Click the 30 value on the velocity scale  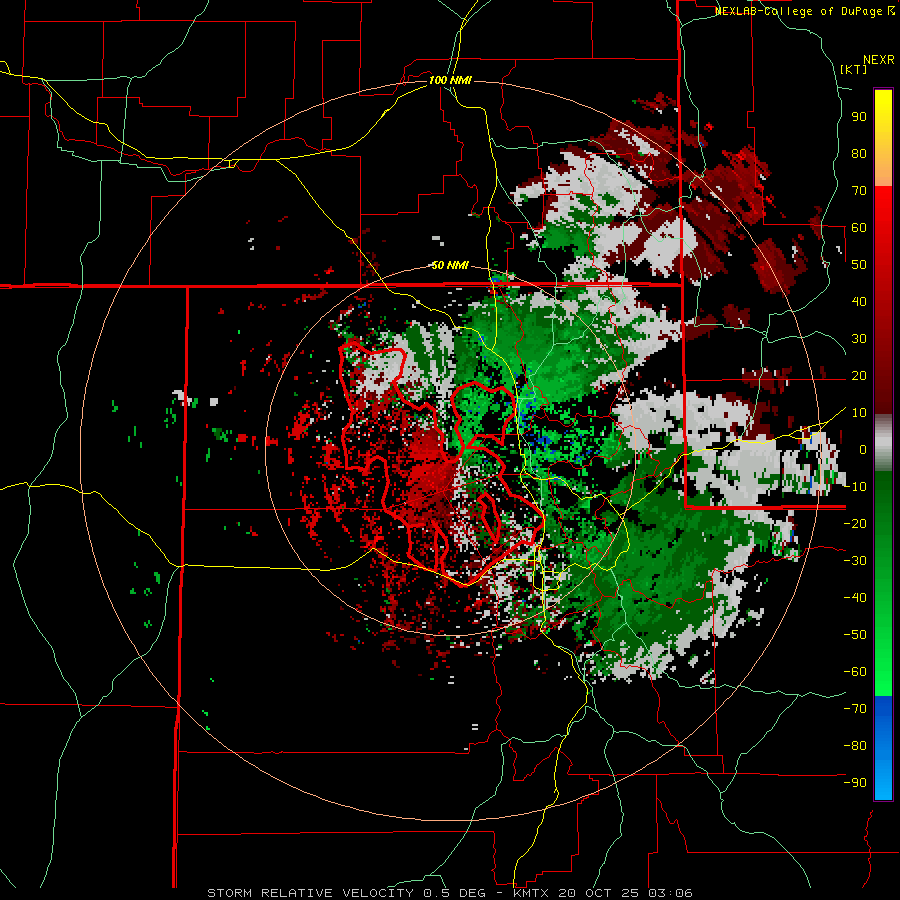click(x=859, y=339)
